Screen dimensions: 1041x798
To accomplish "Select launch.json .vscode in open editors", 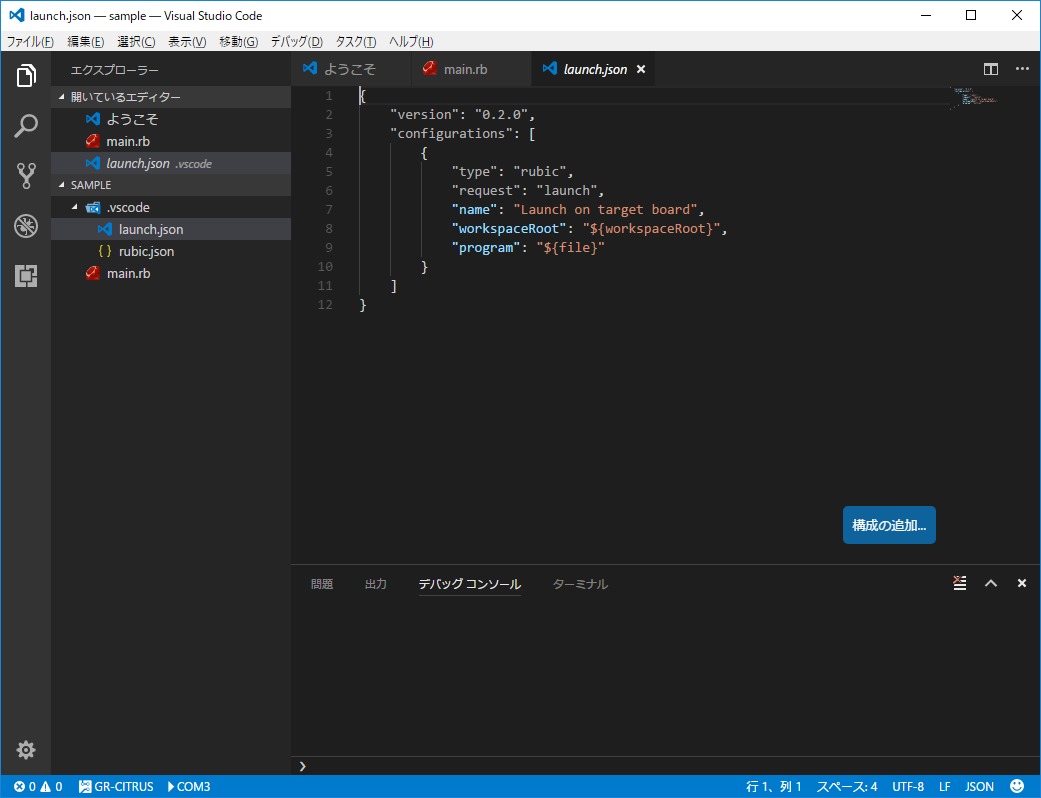I will pos(171,163).
